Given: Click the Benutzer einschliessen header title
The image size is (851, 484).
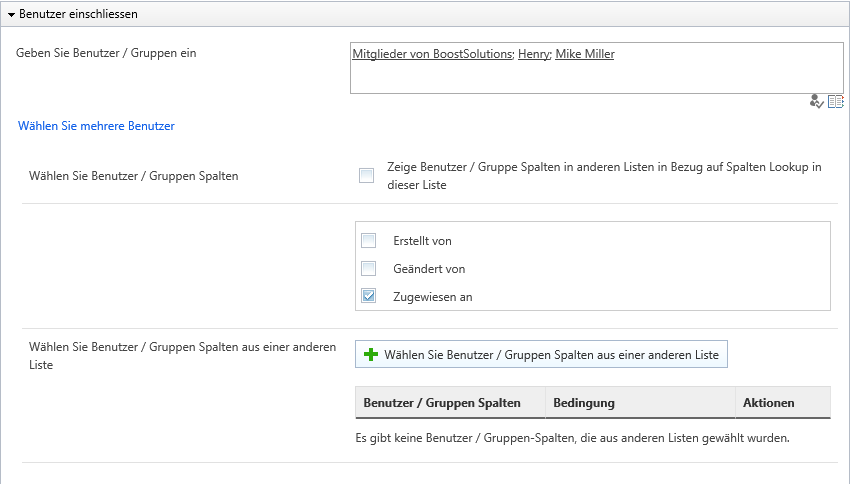Looking at the screenshot, I should click(78, 14).
